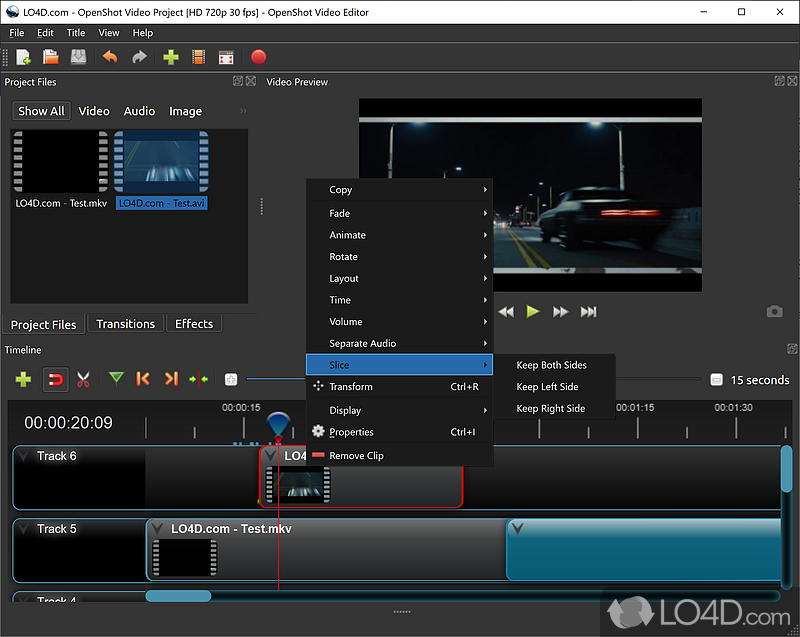
Task: Export the video using the red record icon
Action: pyautogui.click(x=258, y=57)
